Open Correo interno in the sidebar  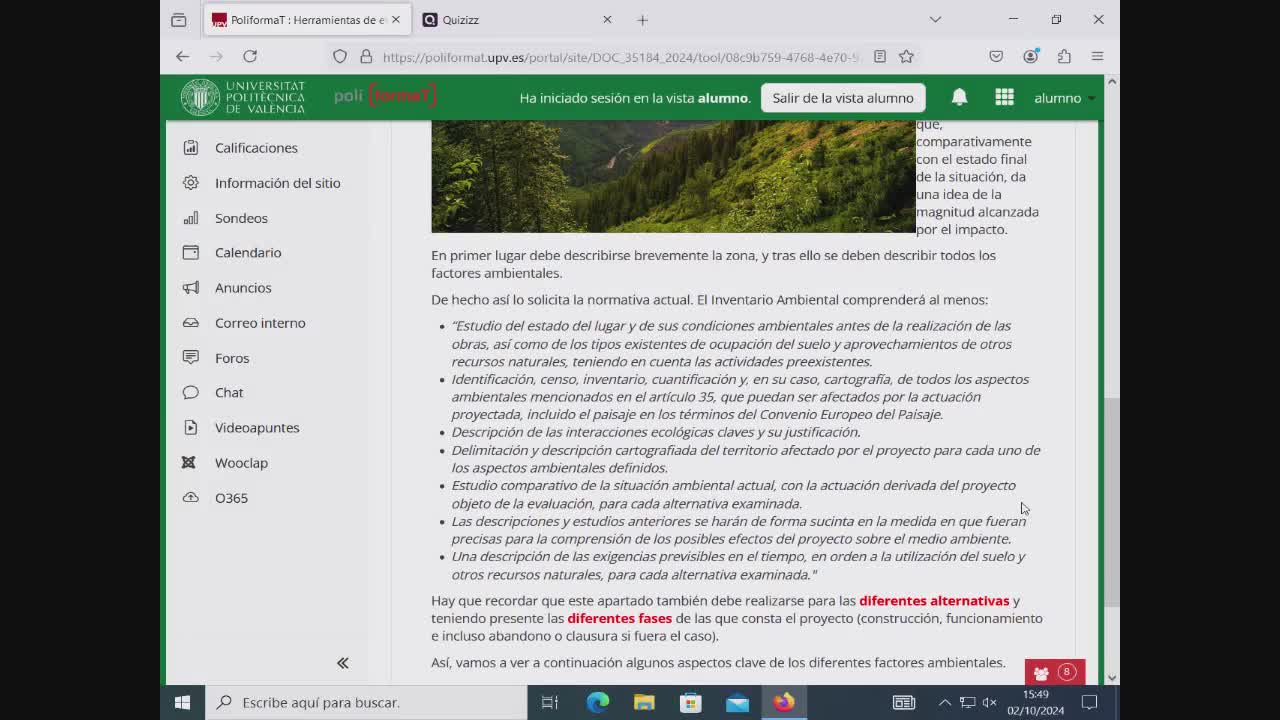pos(260,323)
